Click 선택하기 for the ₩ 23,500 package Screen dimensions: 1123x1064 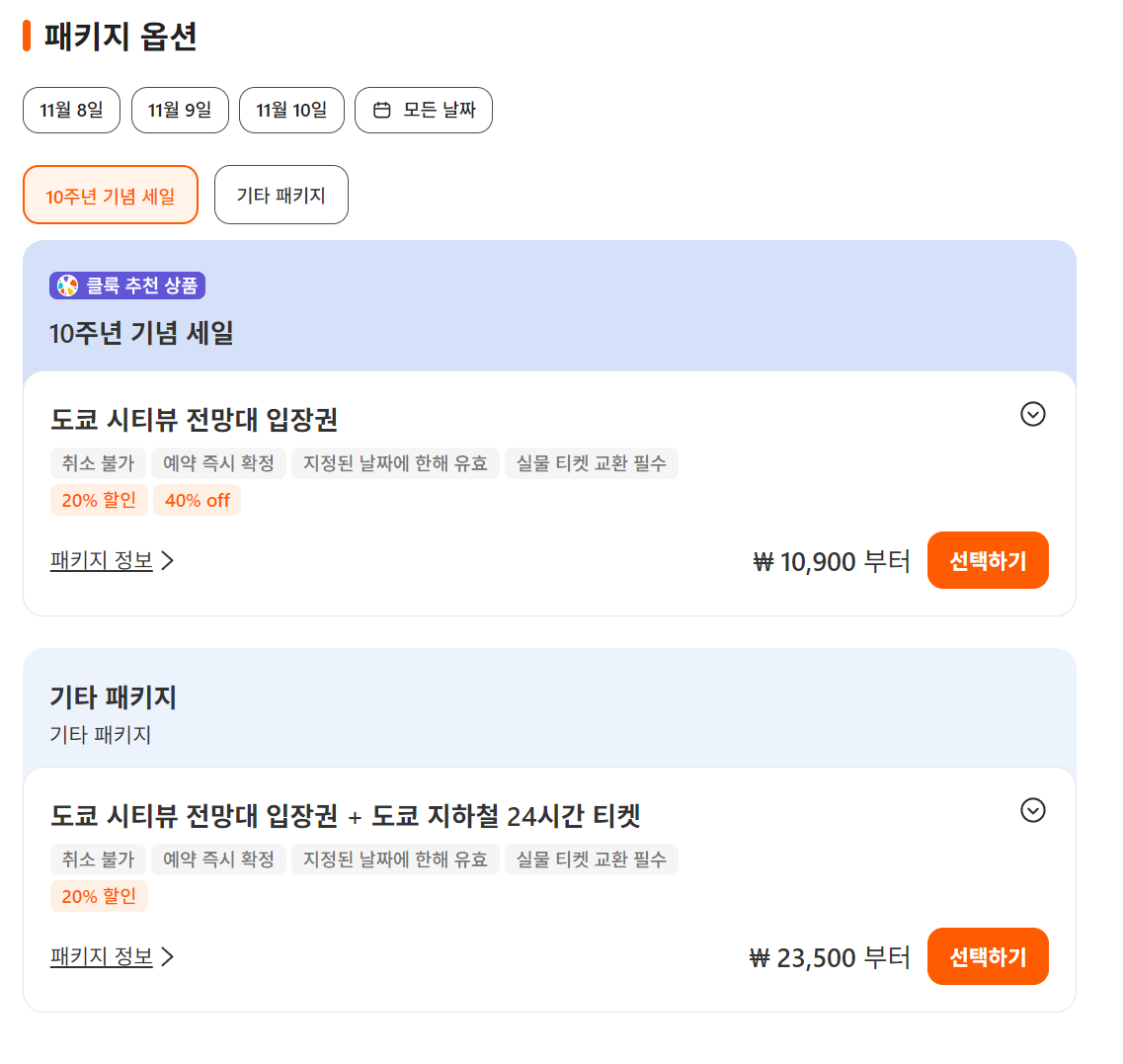pos(988,956)
